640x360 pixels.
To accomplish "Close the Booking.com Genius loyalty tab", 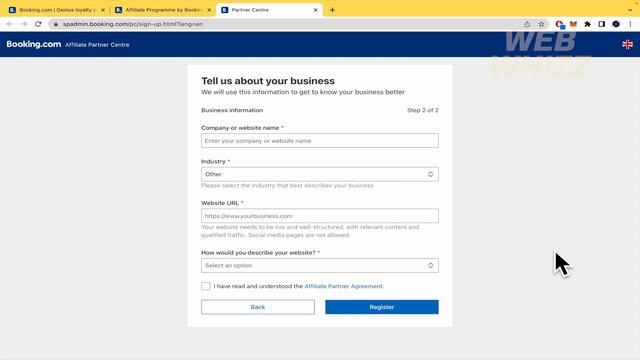I will click(x=103, y=10).
